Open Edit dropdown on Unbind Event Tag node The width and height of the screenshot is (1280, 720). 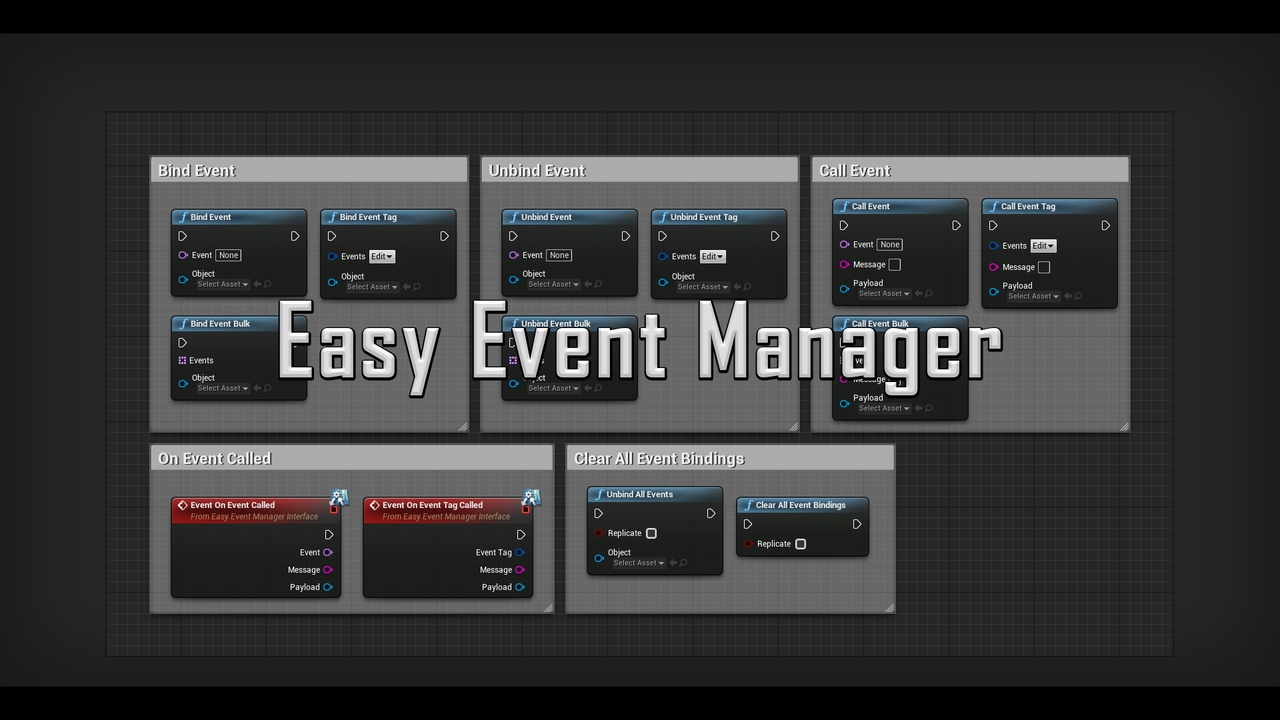(713, 256)
